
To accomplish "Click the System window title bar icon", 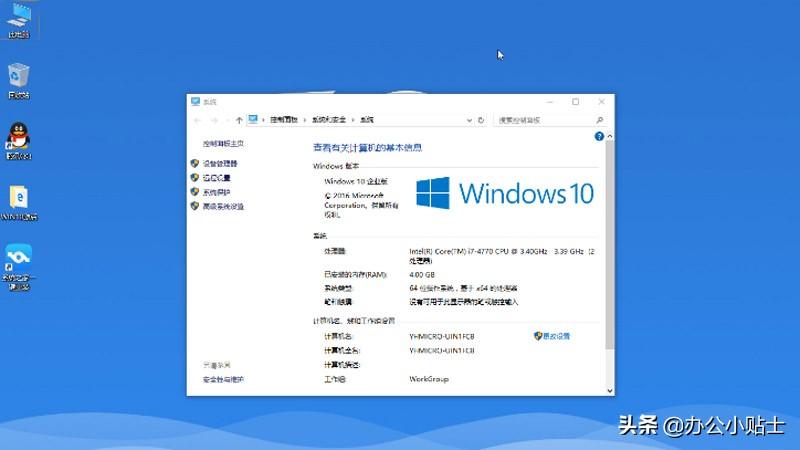I will 195,102.
